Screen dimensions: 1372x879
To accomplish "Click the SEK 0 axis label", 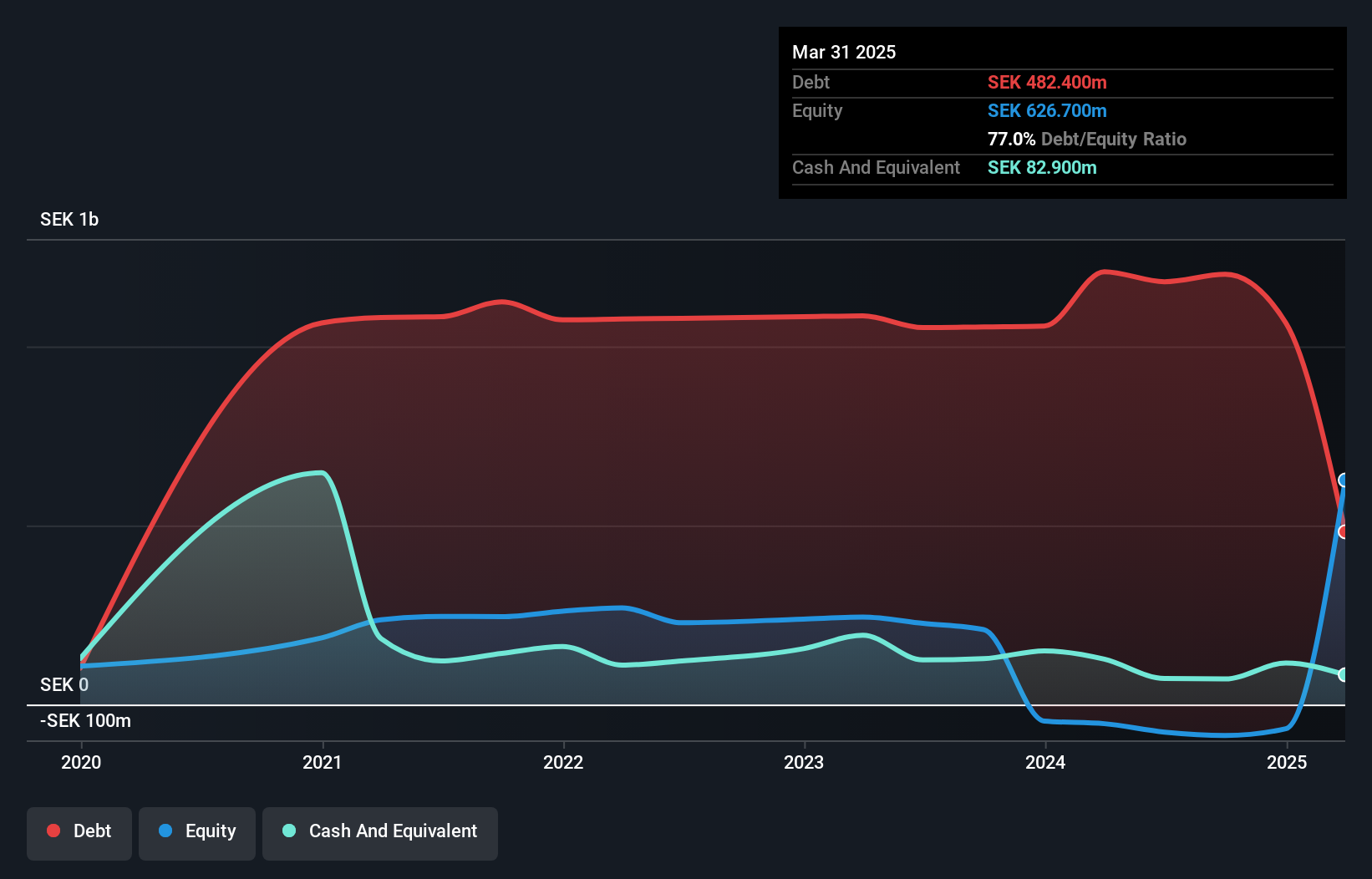I will tap(64, 685).
